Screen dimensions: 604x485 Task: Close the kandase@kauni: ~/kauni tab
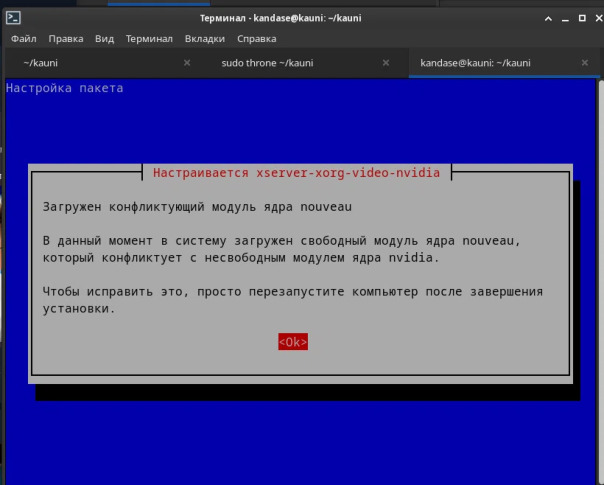coord(584,63)
